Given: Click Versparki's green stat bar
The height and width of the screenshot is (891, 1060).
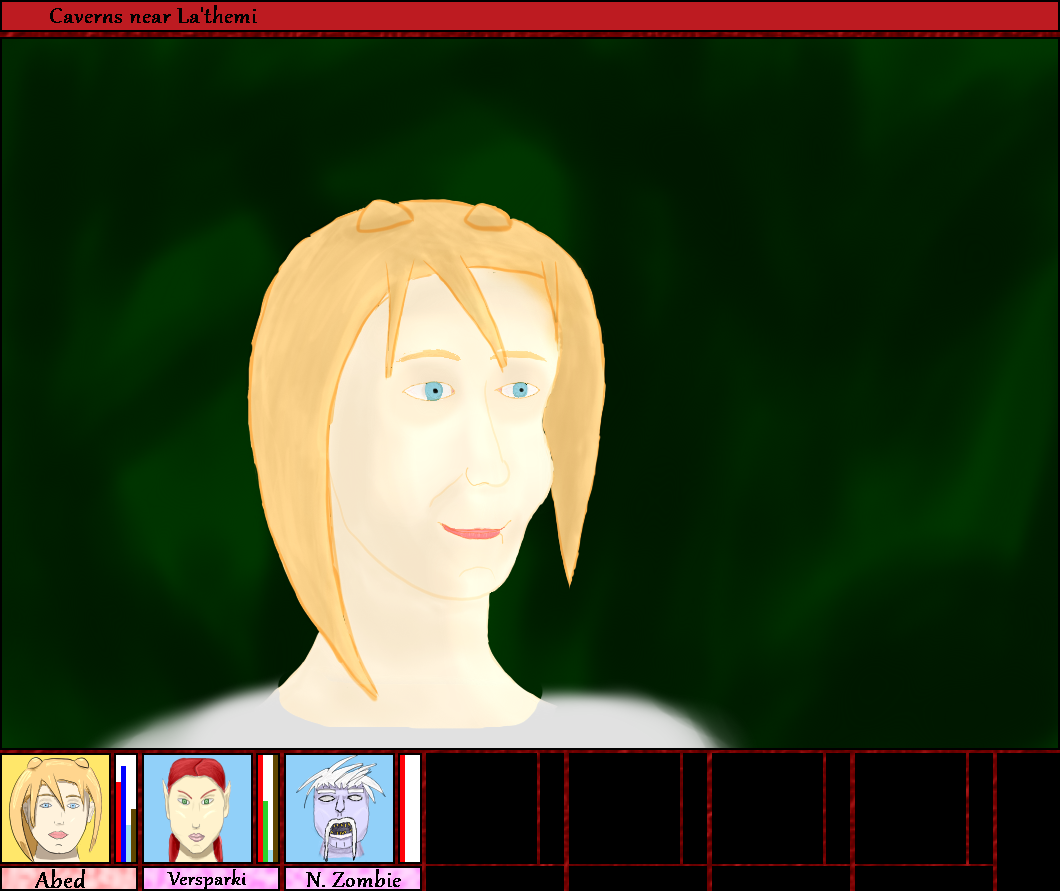Looking at the screenshot, I should click(x=266, y=830).
